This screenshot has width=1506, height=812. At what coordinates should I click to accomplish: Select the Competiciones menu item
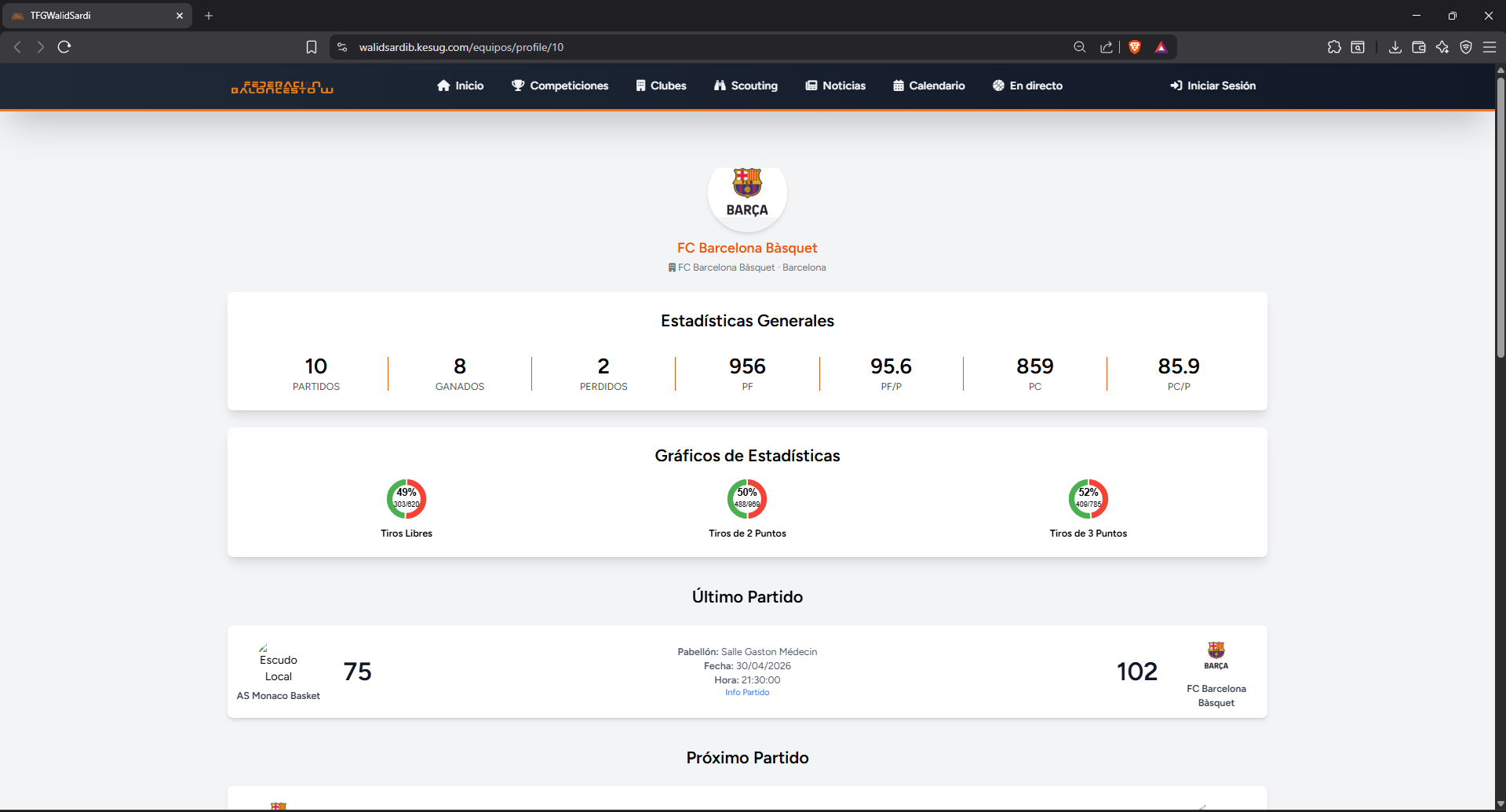point(560,86)
